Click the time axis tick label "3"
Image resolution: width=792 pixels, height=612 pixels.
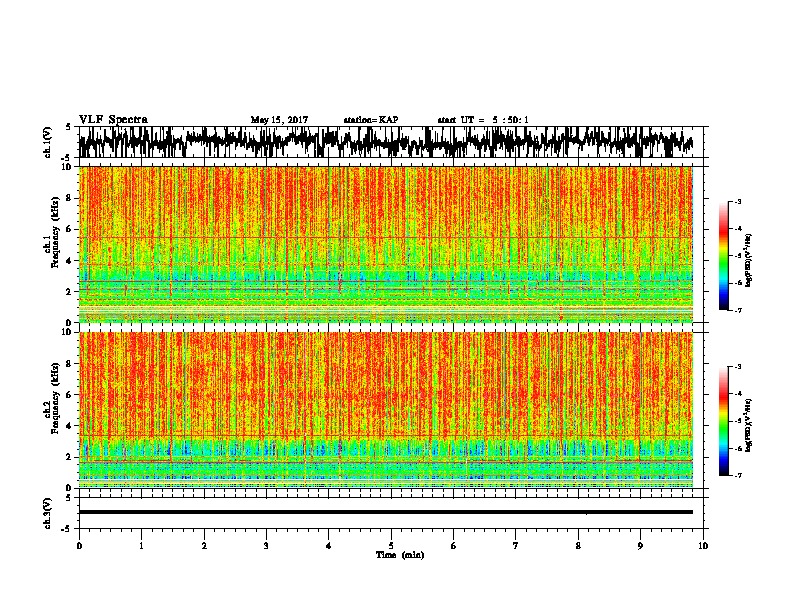[x=266, y=546]
